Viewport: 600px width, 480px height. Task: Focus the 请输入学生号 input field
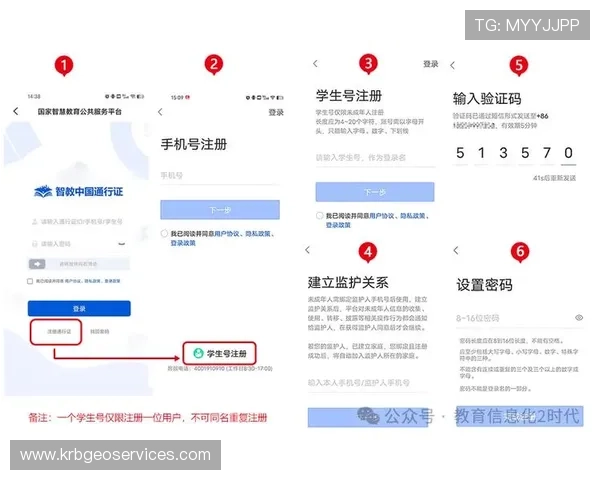click(x=375, y=158)
